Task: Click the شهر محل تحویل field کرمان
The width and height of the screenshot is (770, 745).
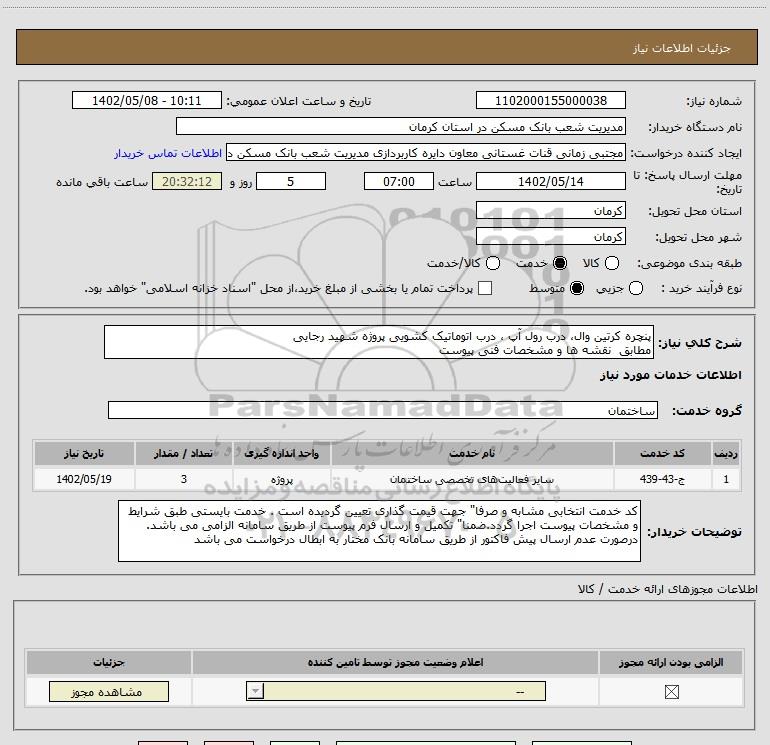Action: [x=550, y=237]
